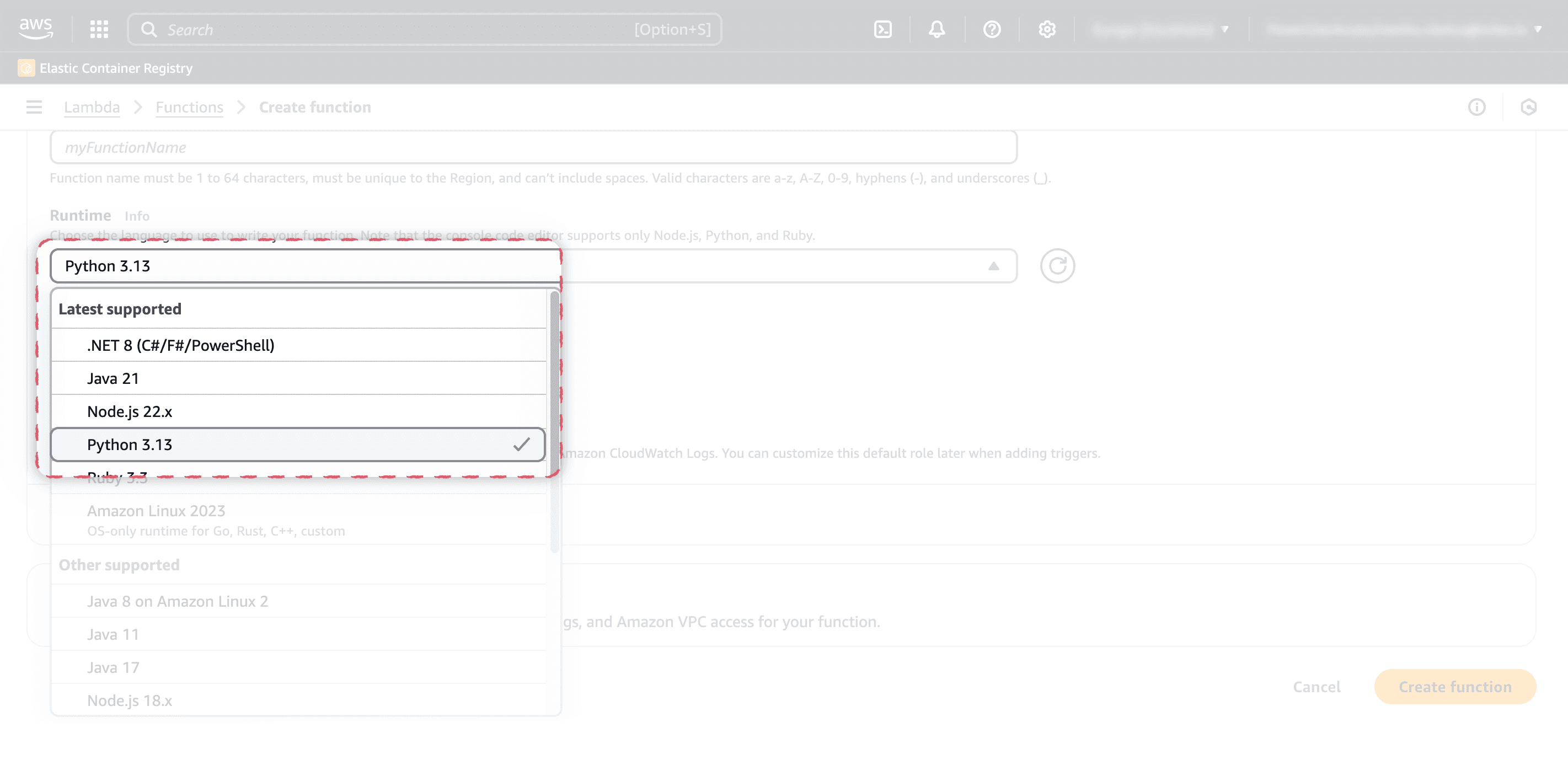
Task: Click the Other supported group header
Action: [x=119, y=565]
